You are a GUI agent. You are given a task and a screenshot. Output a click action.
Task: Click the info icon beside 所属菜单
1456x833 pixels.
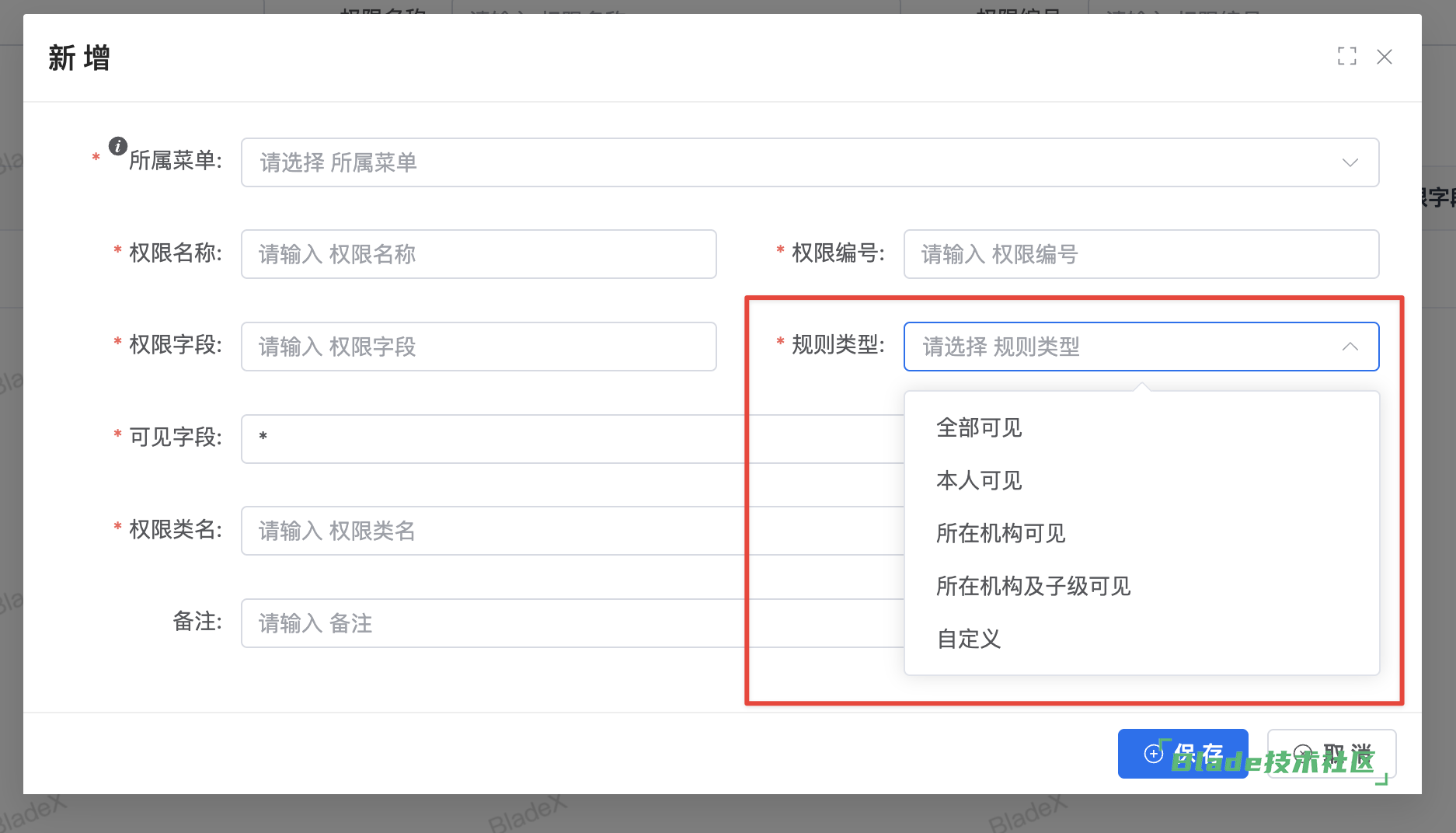click(118, 146)
